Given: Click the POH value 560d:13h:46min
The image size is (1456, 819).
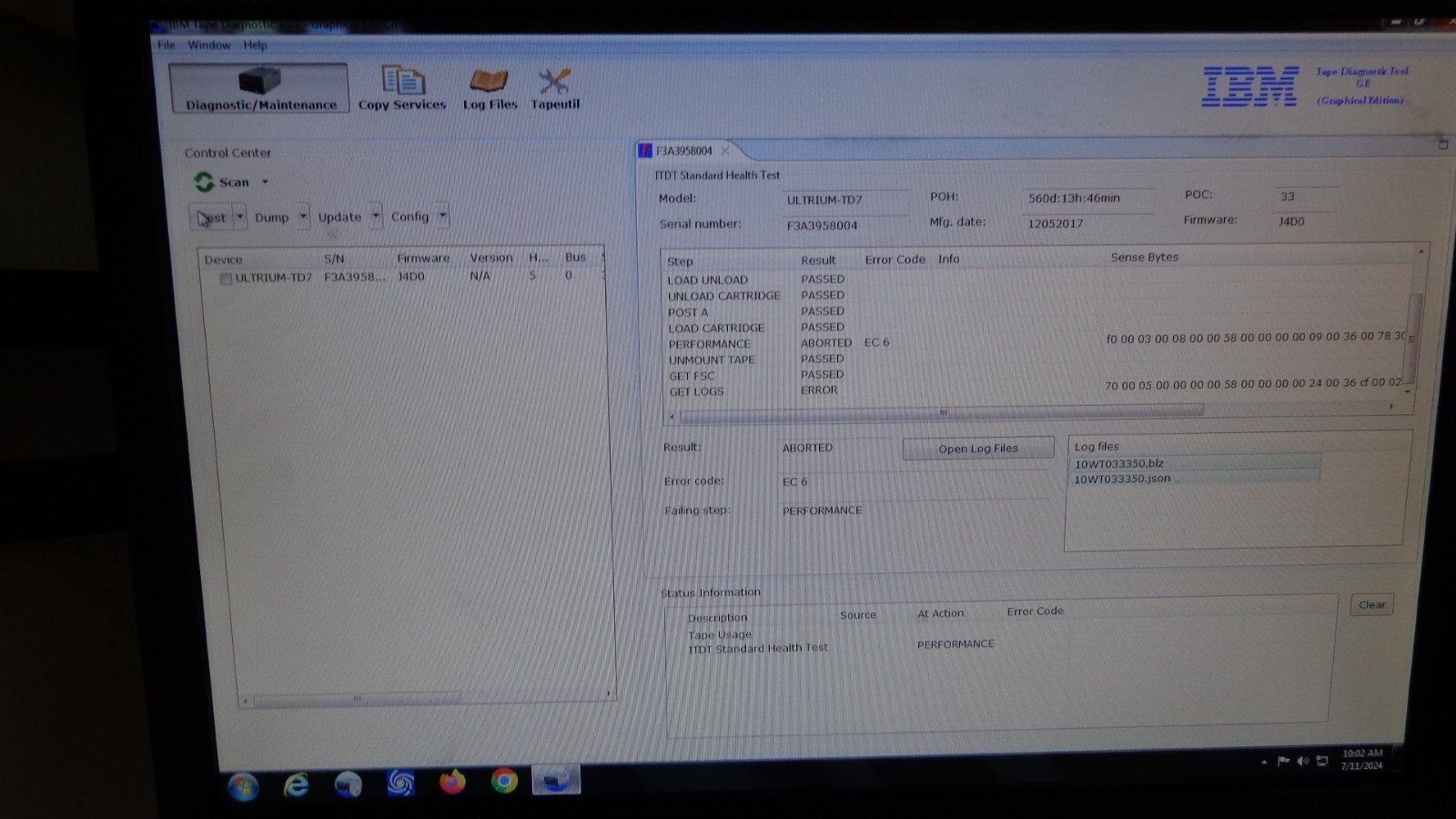Looking at the screenshot, I should click(x=1087, y=198).
